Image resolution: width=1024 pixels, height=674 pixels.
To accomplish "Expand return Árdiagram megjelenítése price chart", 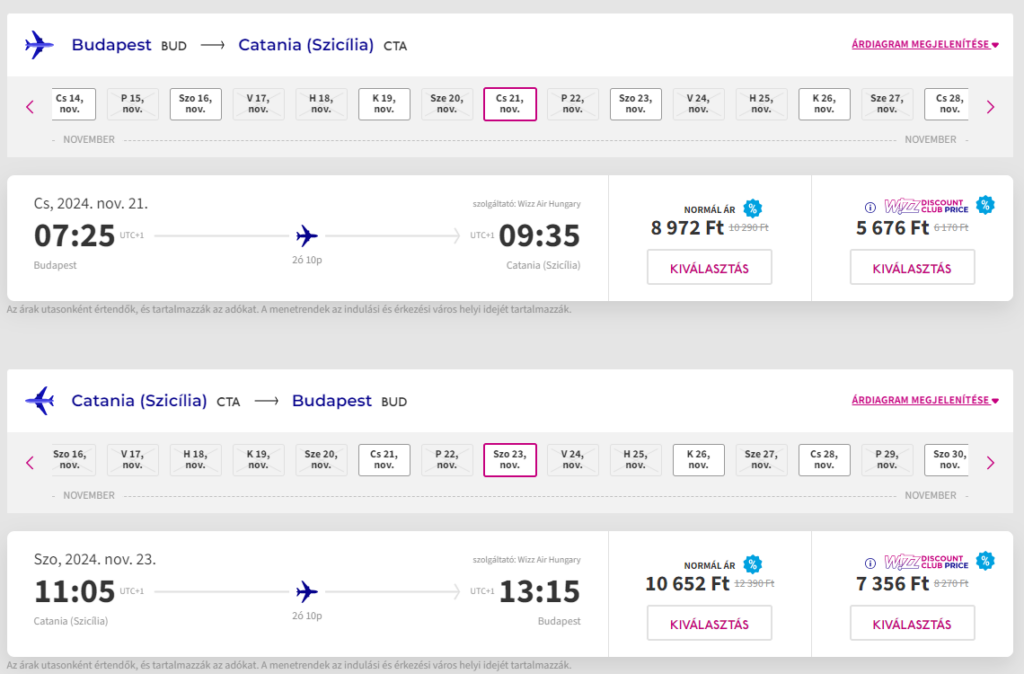I will (925, 400).
